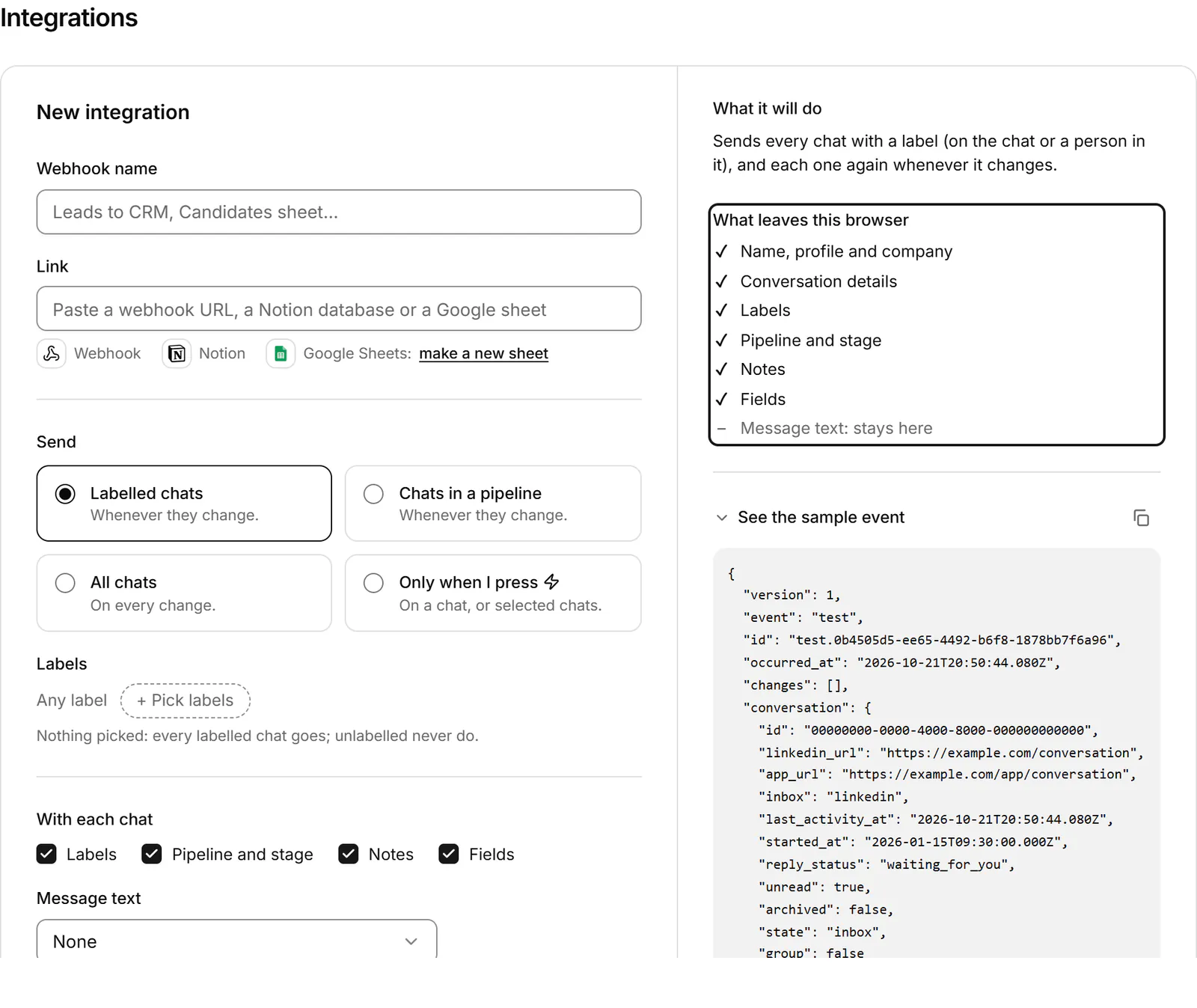Select Only when I press option
Image resolution: width=1197 pixels, height=1008 pixels.
coord(493,593)
